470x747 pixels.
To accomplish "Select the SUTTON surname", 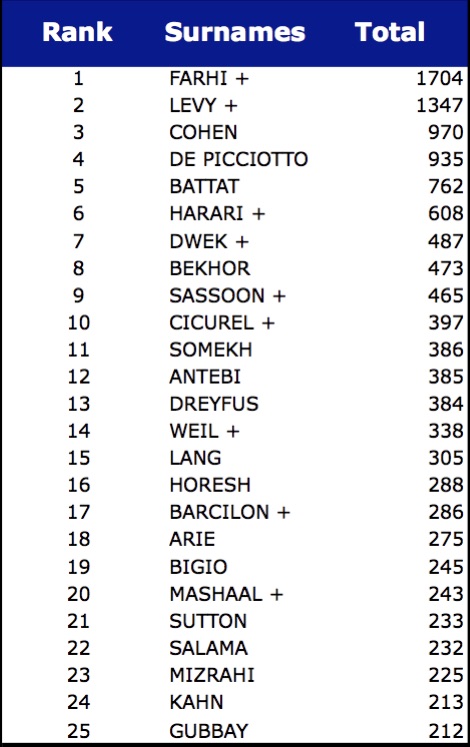I will pyautogui.click(x=208, y=621).
